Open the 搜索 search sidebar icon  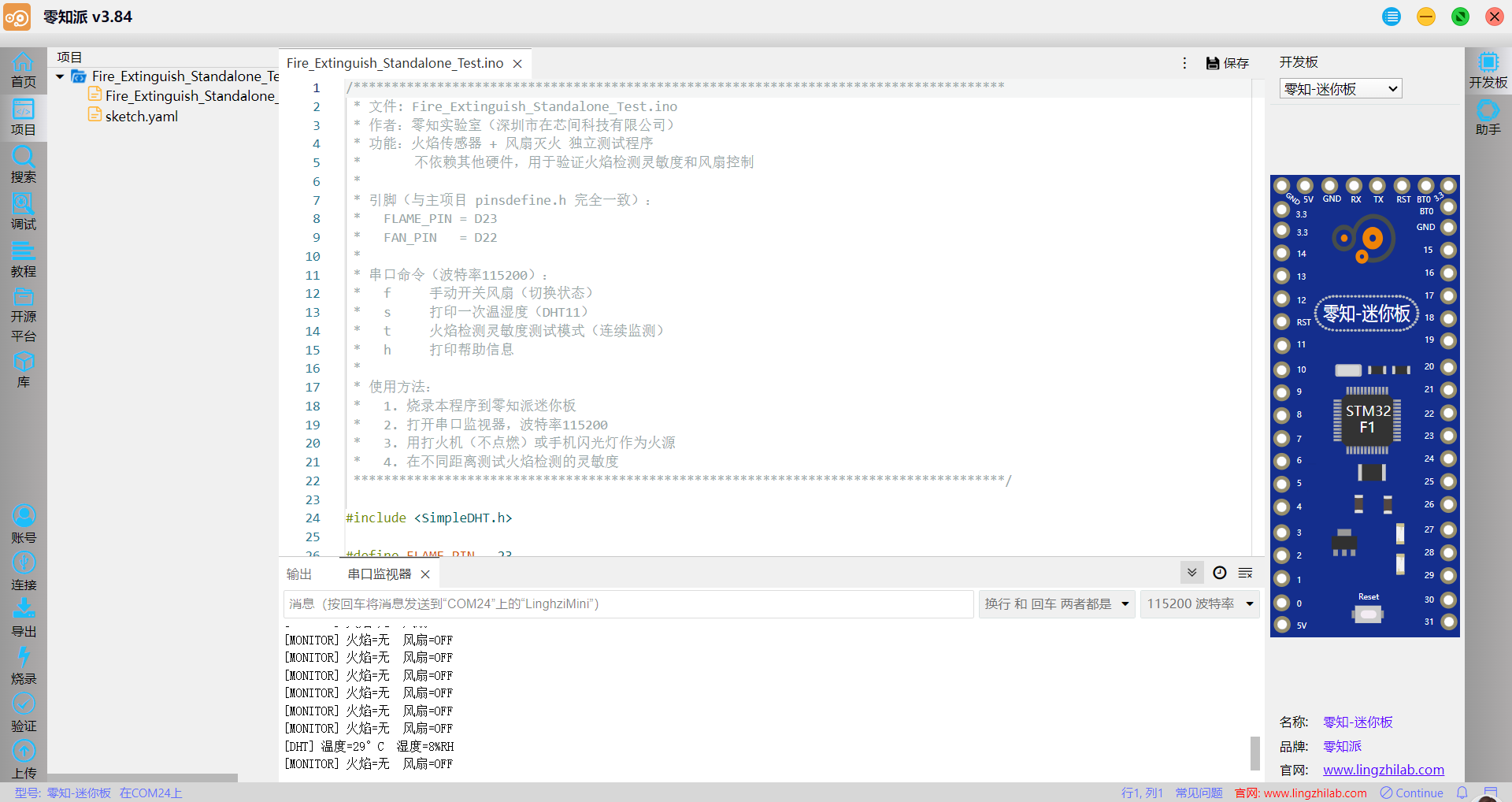24,165
